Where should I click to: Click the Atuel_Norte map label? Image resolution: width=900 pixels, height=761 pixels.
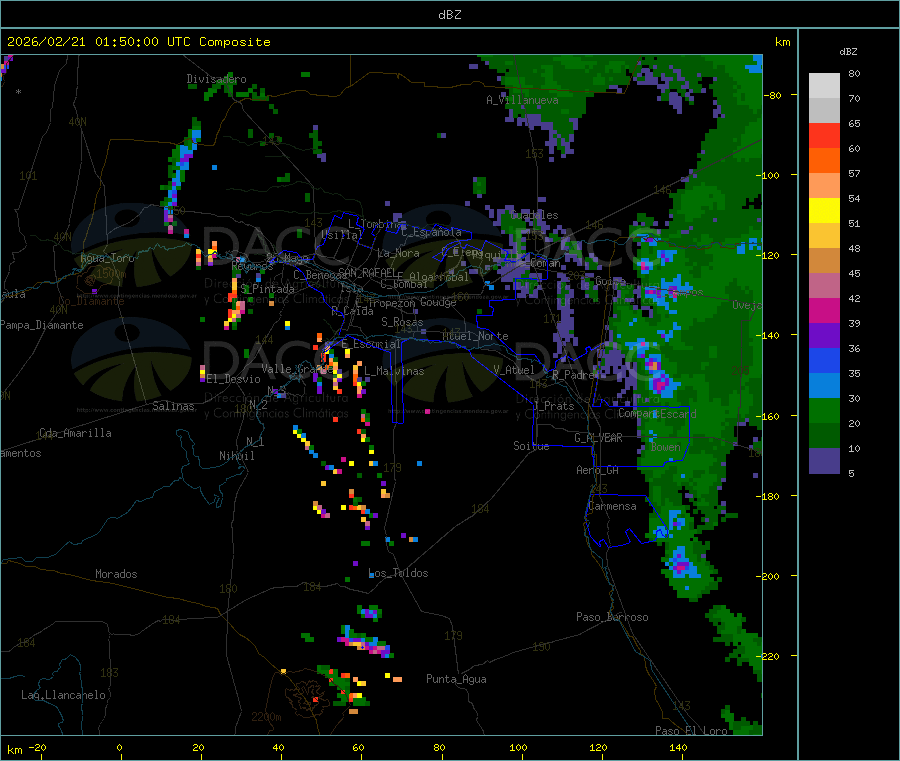(x=475, y=336)
